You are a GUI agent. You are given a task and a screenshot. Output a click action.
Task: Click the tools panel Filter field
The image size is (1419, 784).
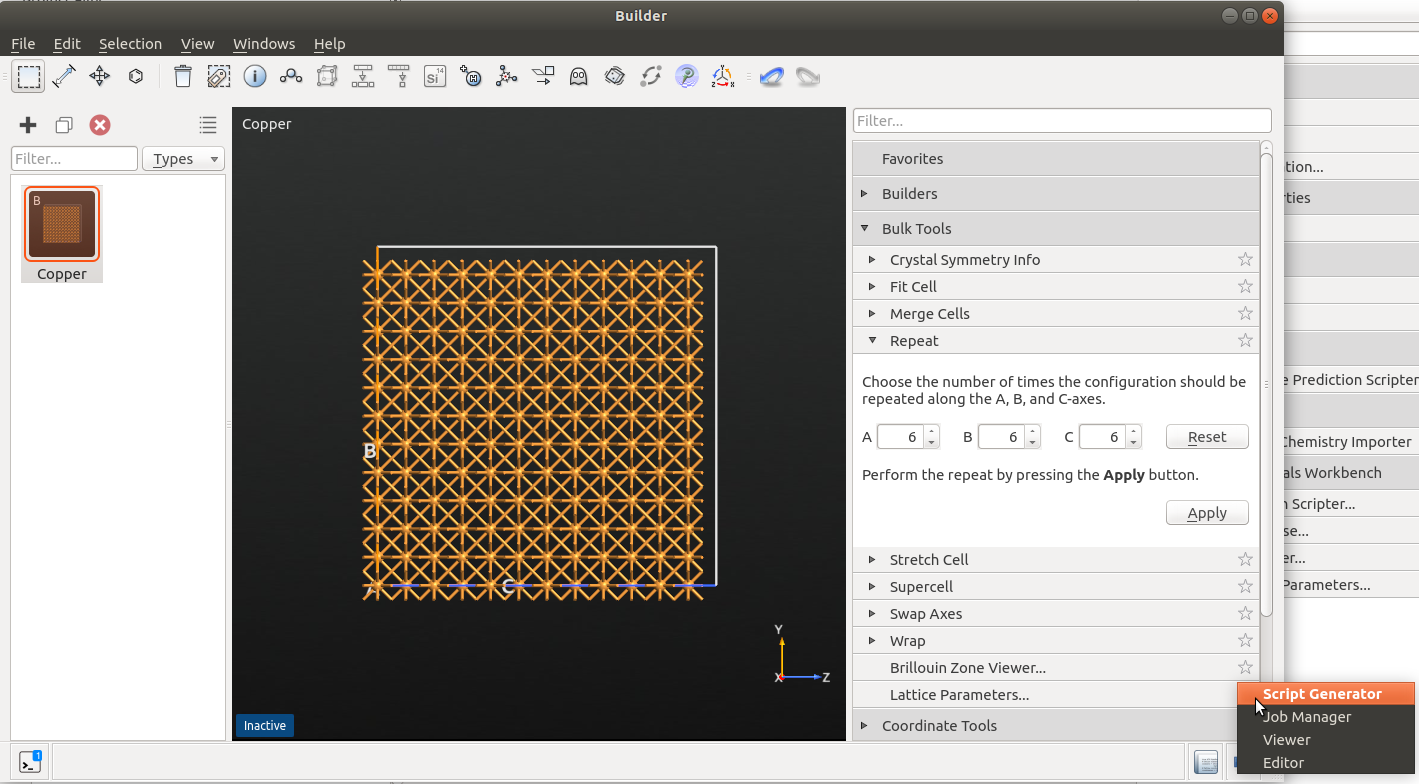pyautogui.click(x=1062, y=121)
